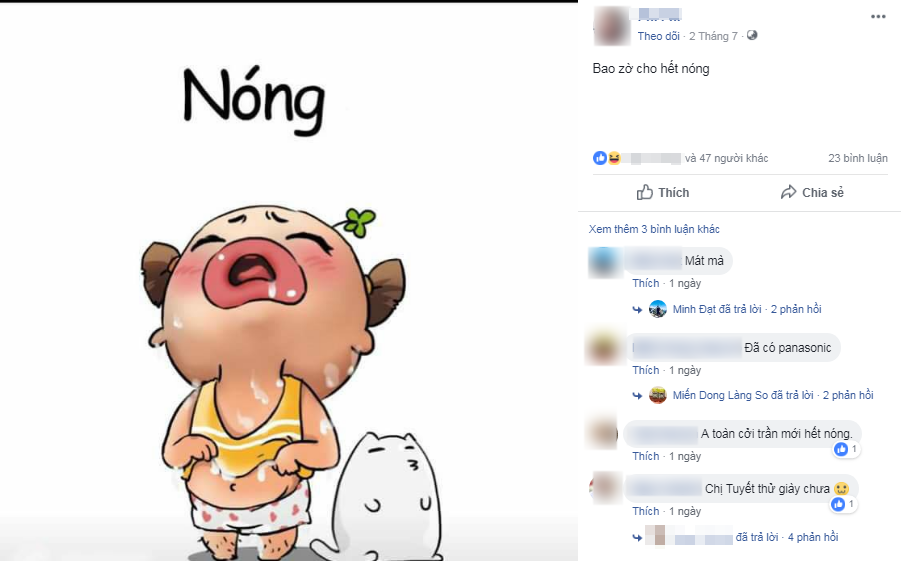Click the globe public privacy icon
Image resolution: width=901 pixels, height=561 pixels.
point(752,35)
